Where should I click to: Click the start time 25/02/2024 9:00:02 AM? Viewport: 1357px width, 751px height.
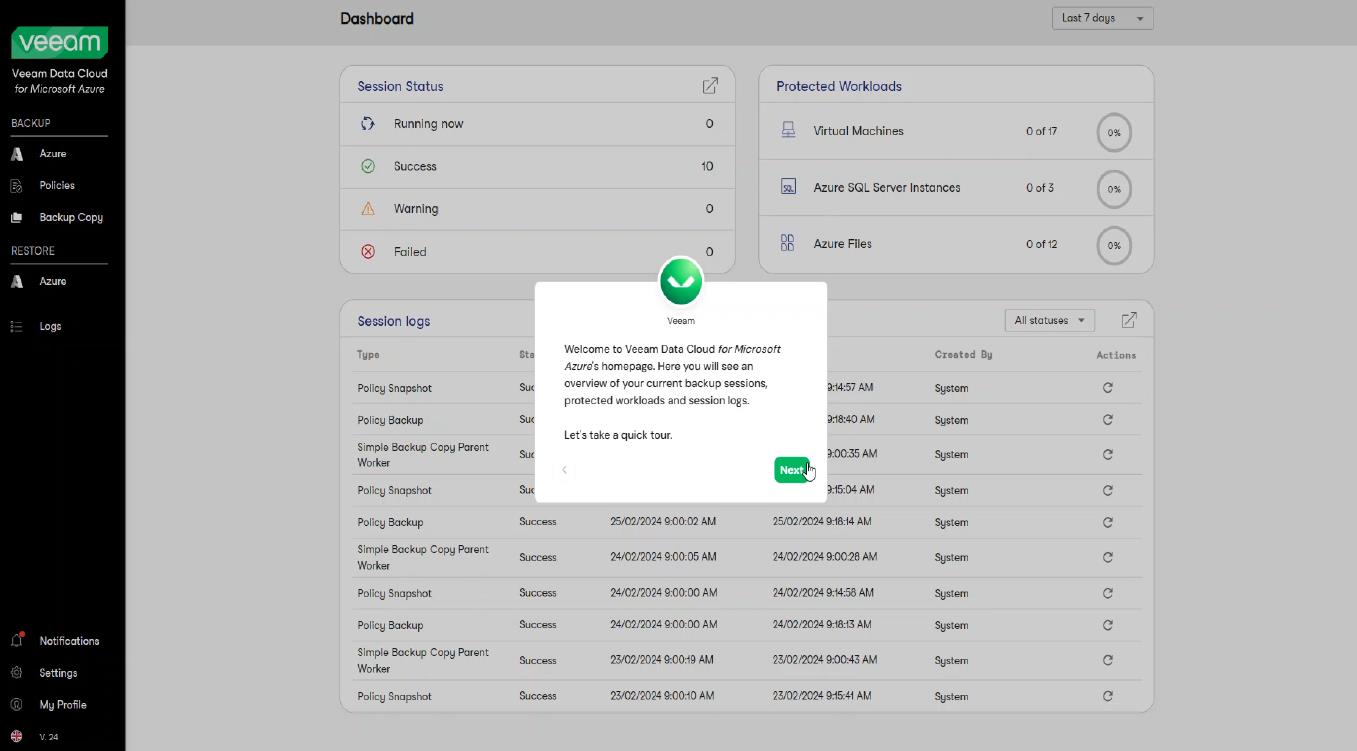click(663, 522)
